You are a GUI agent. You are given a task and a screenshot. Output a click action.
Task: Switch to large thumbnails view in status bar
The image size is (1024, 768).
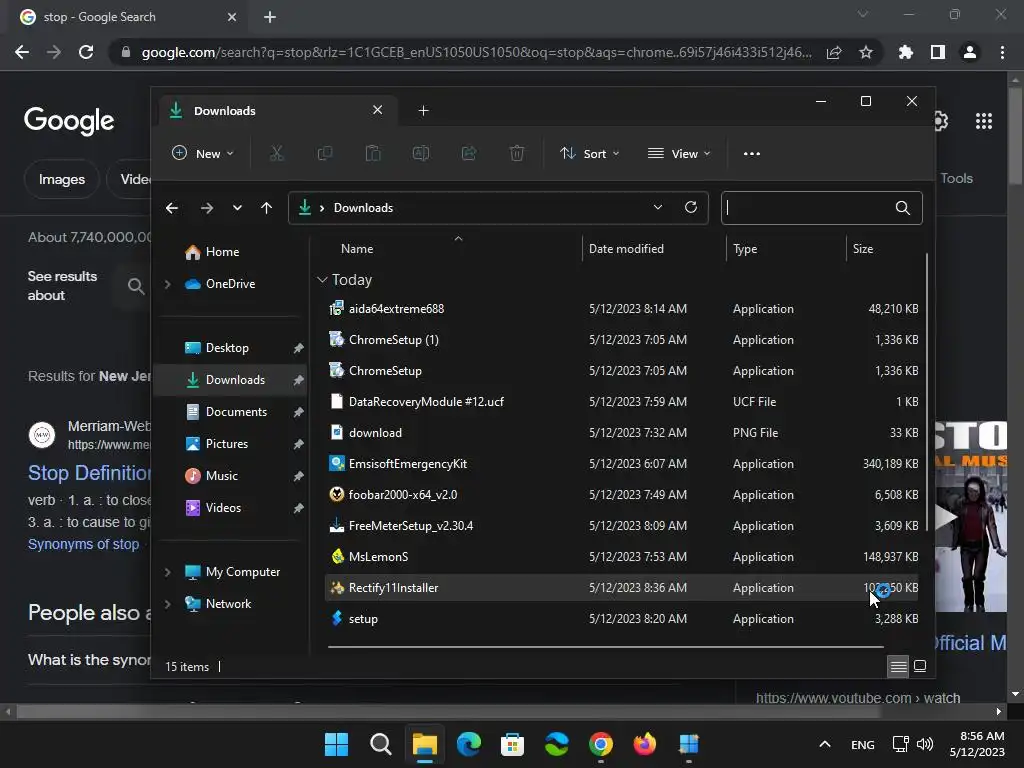tap(920, 666)
